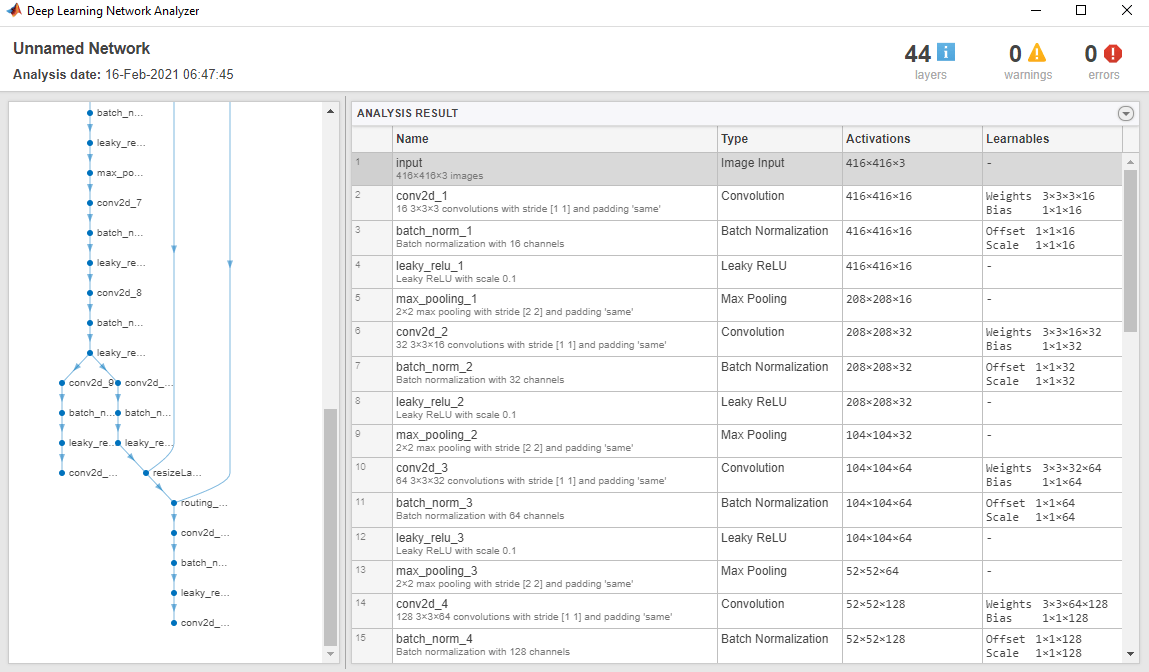1149x672 pixels.
Task: Open the Analysis Result options dropdown arrow
Action: pyautogui.click(x=1126, y=114)
